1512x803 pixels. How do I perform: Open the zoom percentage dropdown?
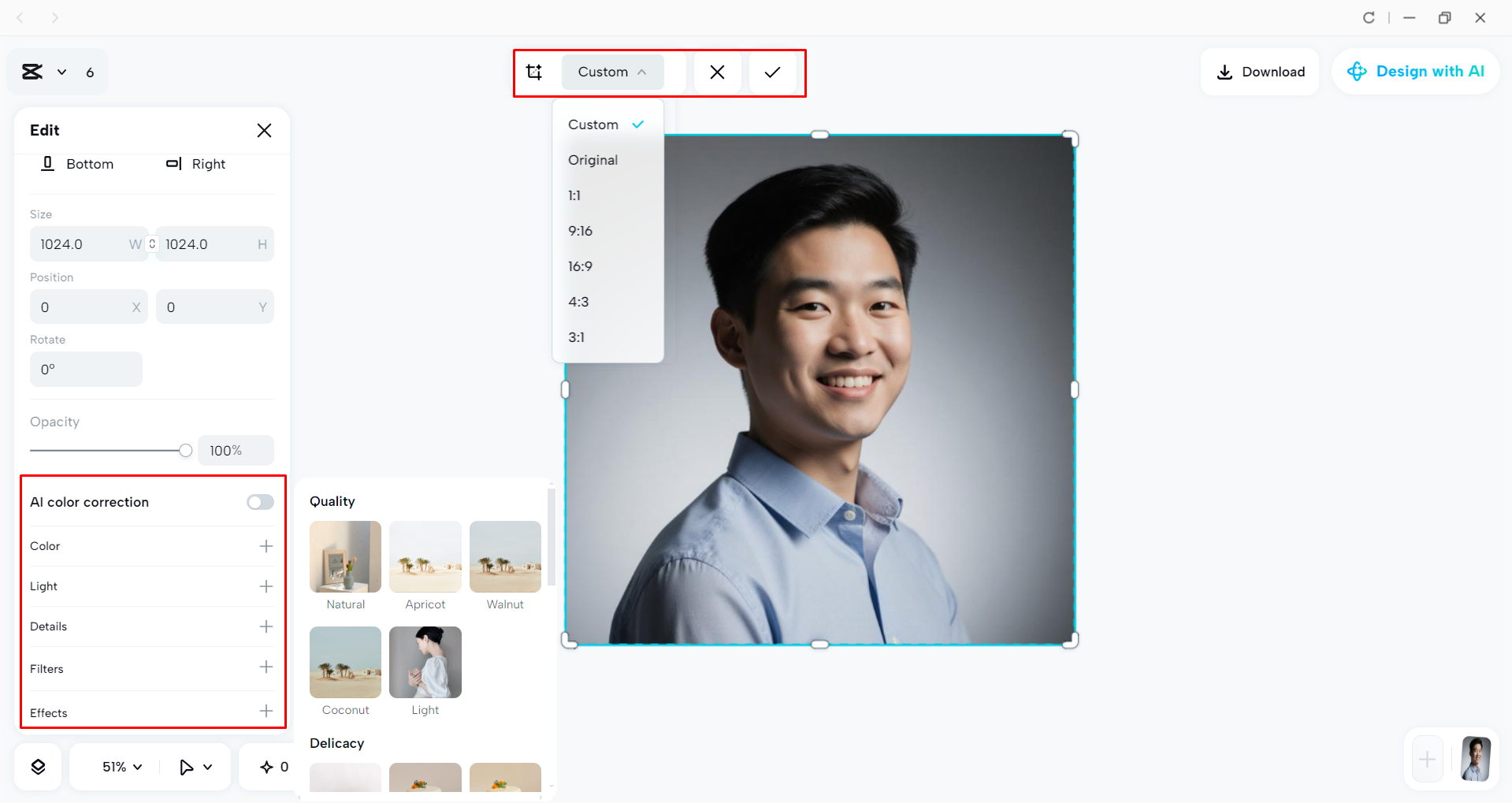coord(118,766)
